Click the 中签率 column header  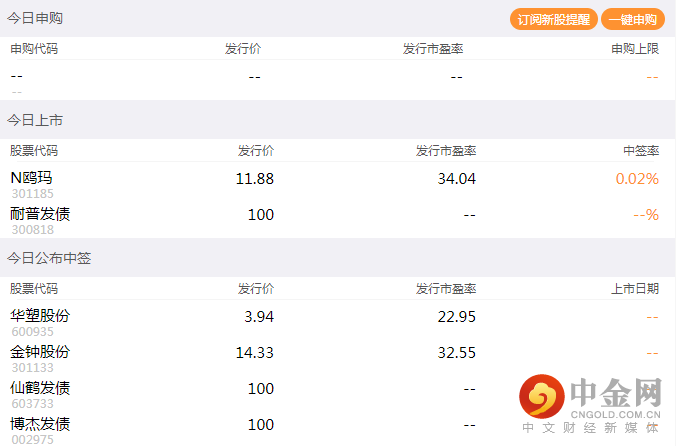click(x=641, y=151)
